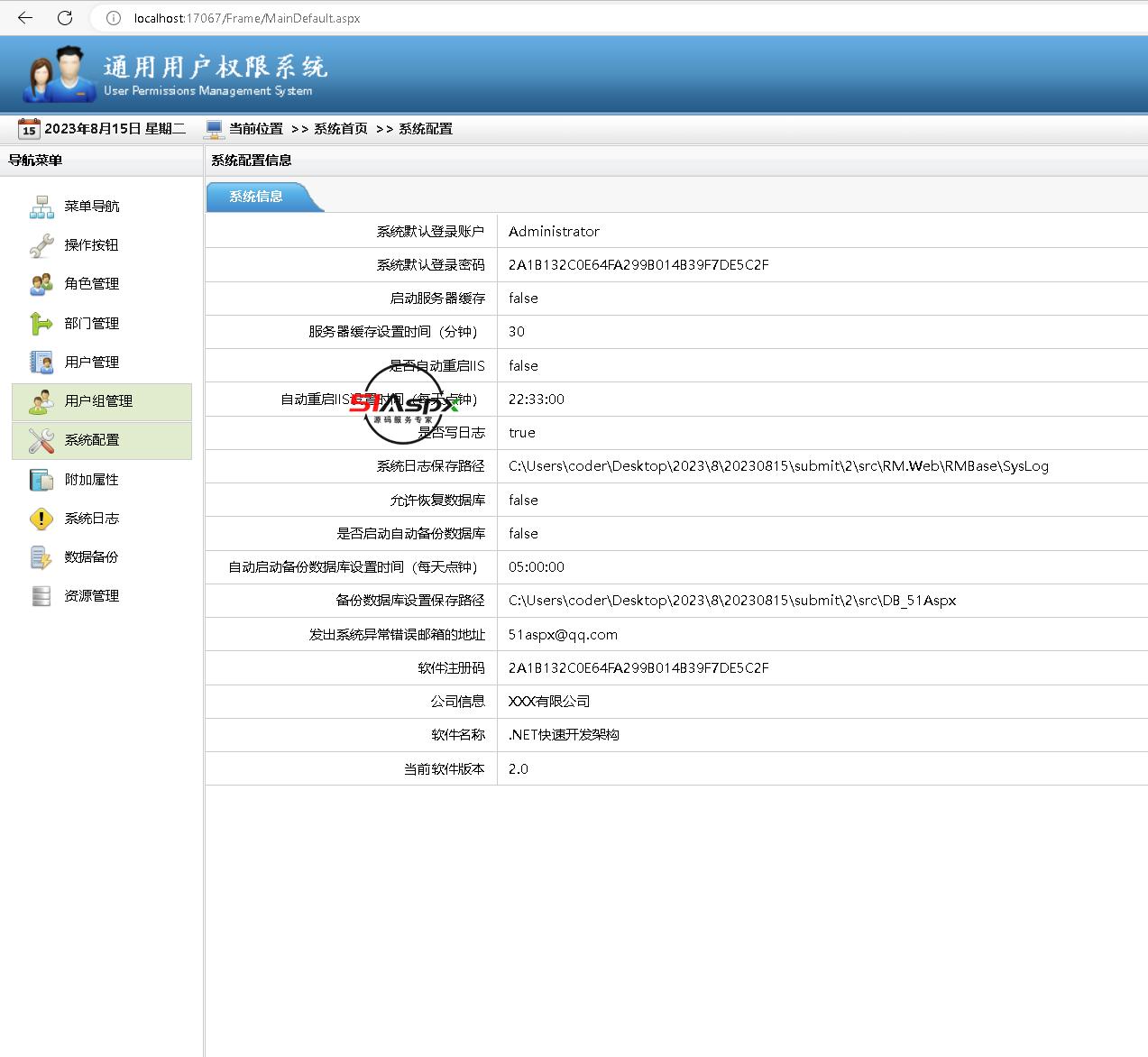
Task: Click the 系统日志保存路径 label
Action: 431,466
